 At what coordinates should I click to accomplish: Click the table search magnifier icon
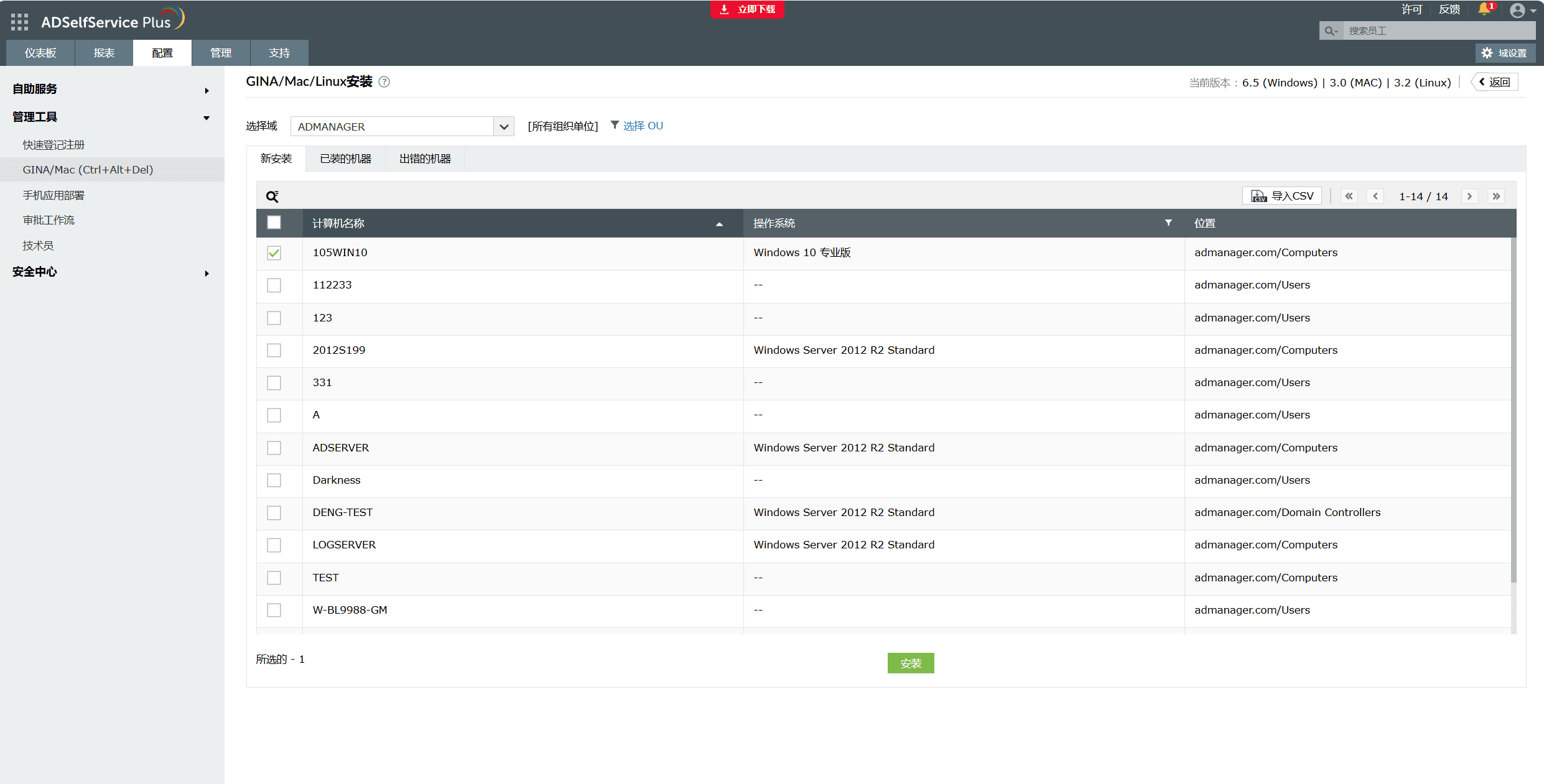tap(272, 196)
